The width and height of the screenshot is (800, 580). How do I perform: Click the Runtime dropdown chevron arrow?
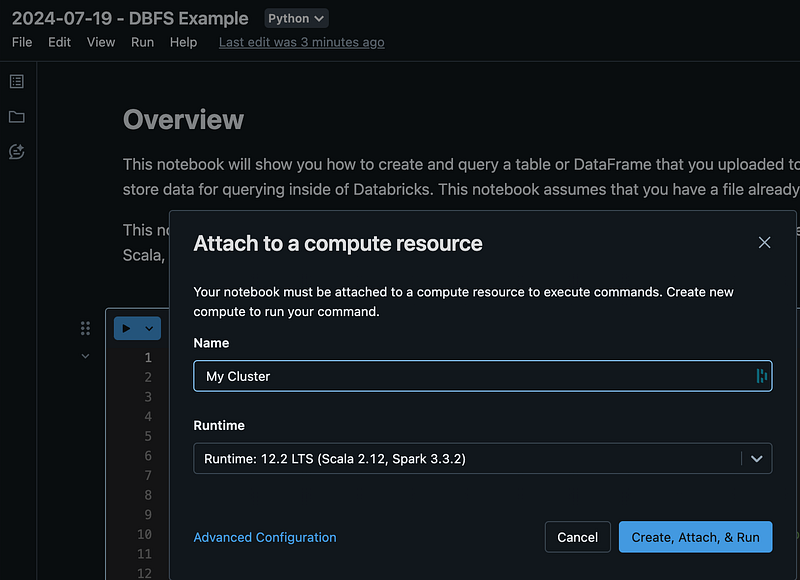pos(757,459)
